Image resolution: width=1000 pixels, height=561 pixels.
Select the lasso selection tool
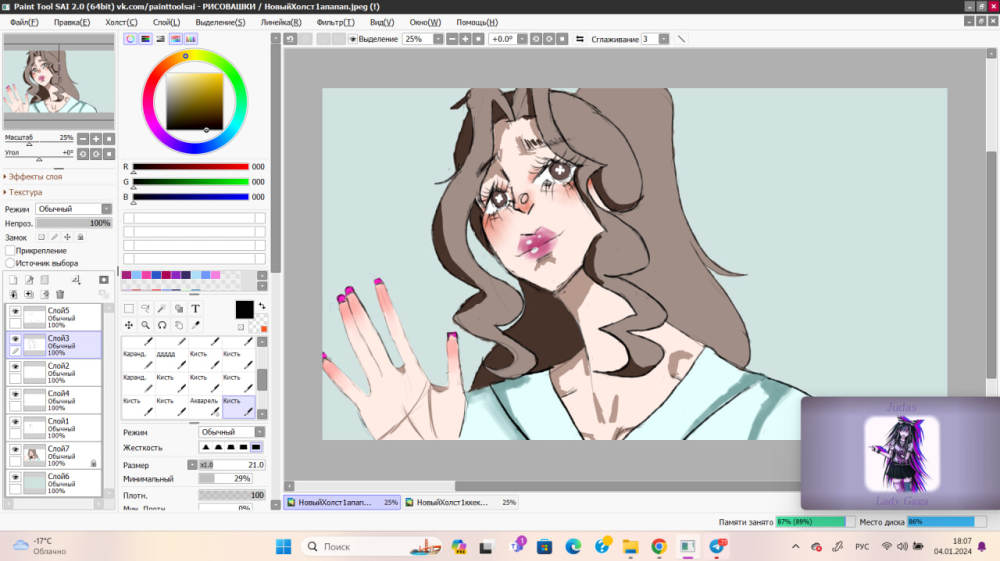(145, 309)
